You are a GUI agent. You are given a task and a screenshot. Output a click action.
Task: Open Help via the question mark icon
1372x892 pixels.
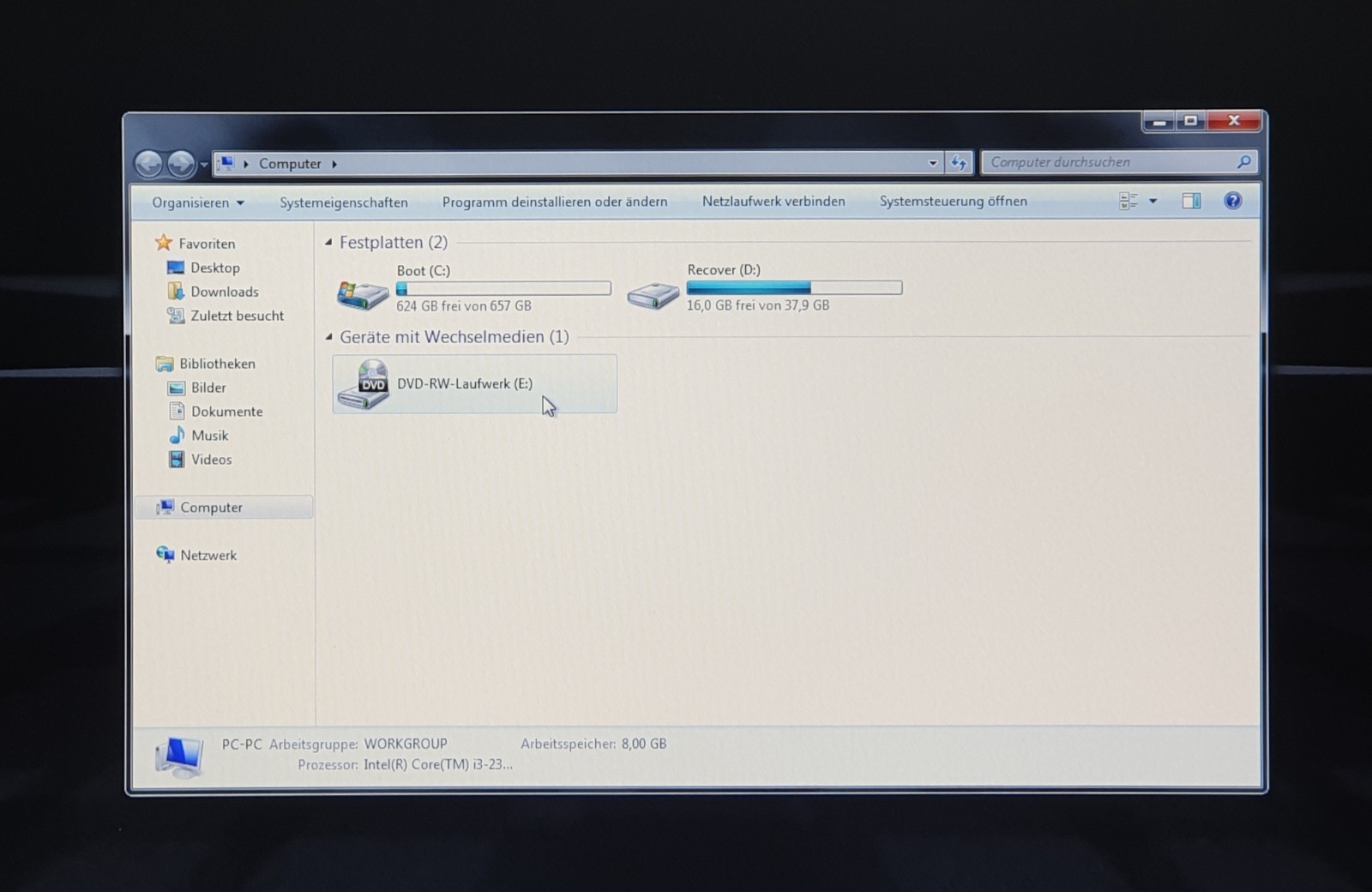[1233, 201]
